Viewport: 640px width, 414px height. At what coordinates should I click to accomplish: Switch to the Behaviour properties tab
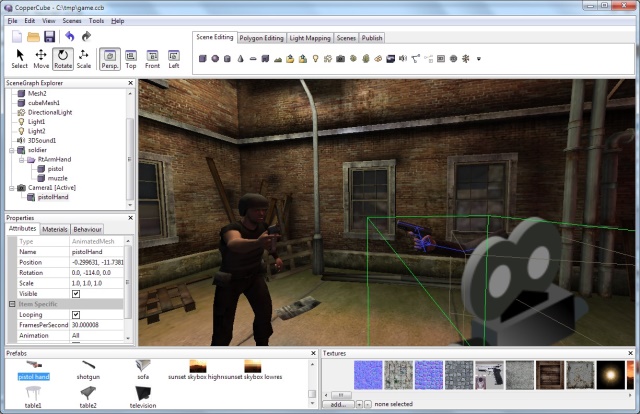(x=87, y=229)
